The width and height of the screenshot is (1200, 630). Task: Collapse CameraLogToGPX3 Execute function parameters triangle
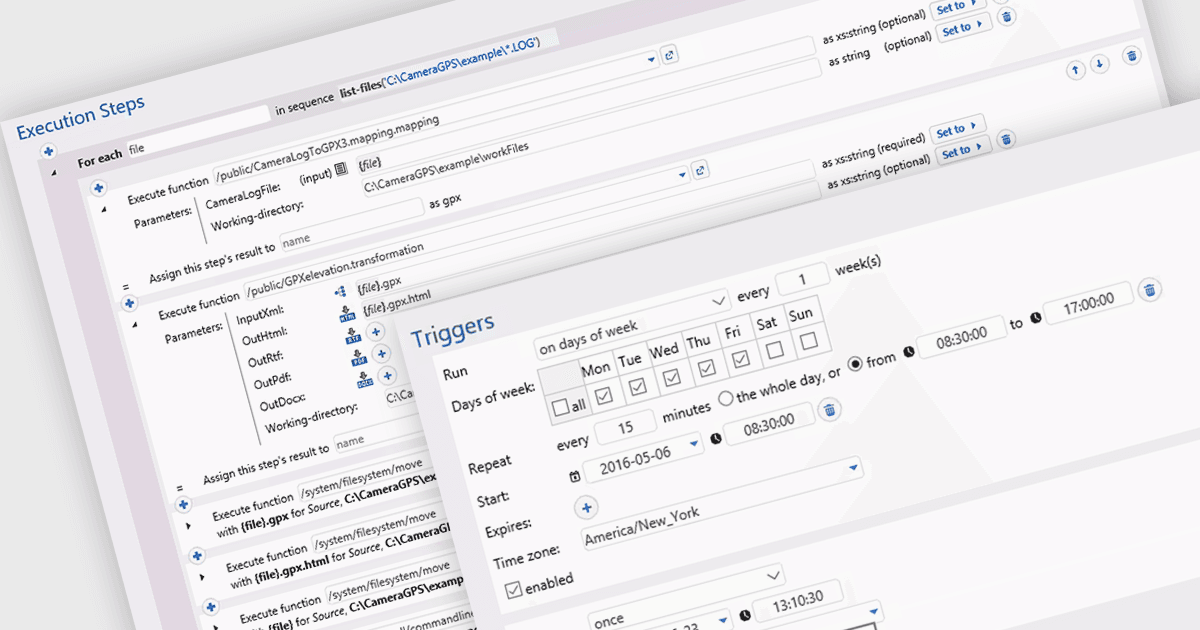click(104, 208)
